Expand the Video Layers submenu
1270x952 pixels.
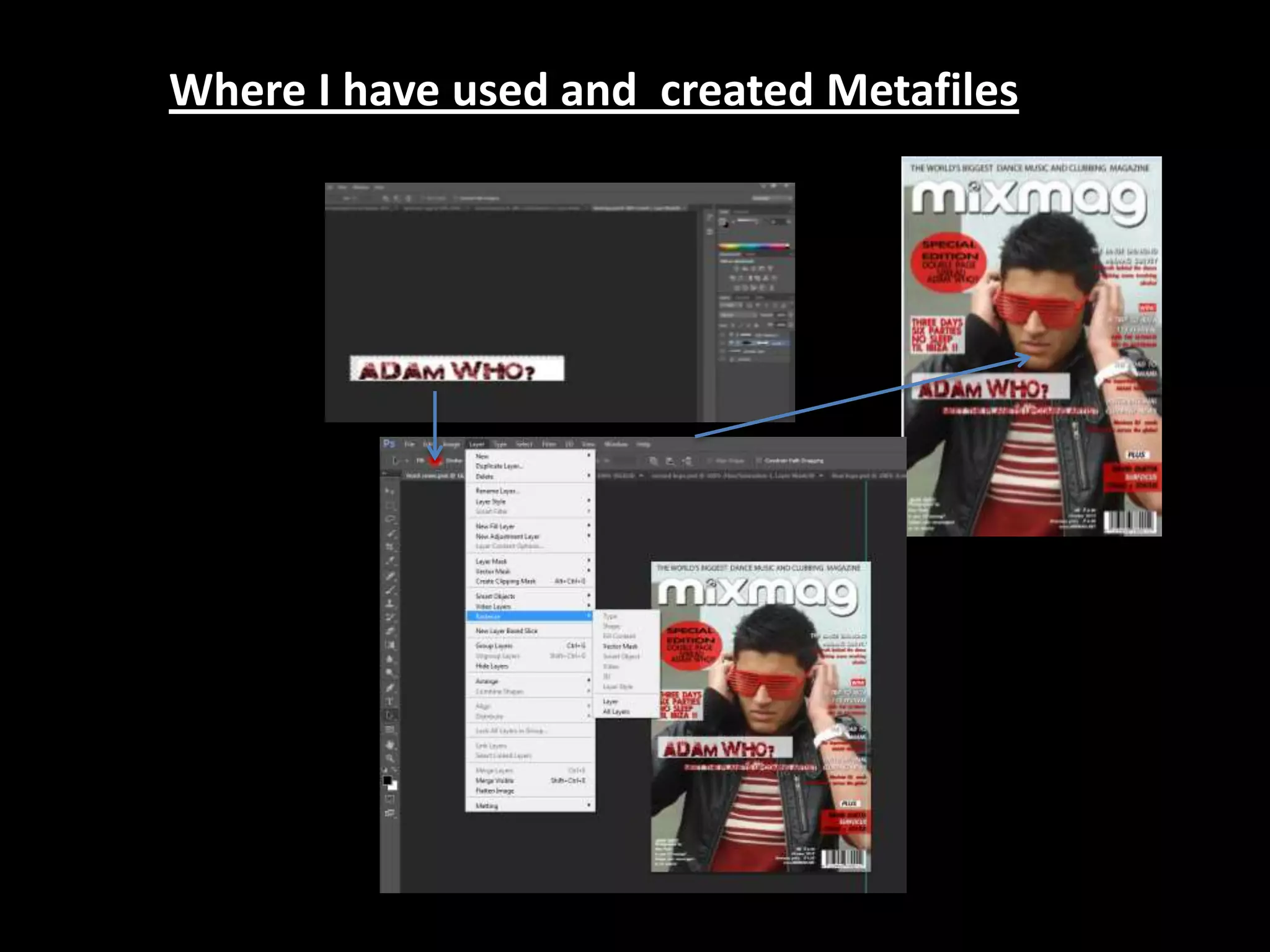530,606
